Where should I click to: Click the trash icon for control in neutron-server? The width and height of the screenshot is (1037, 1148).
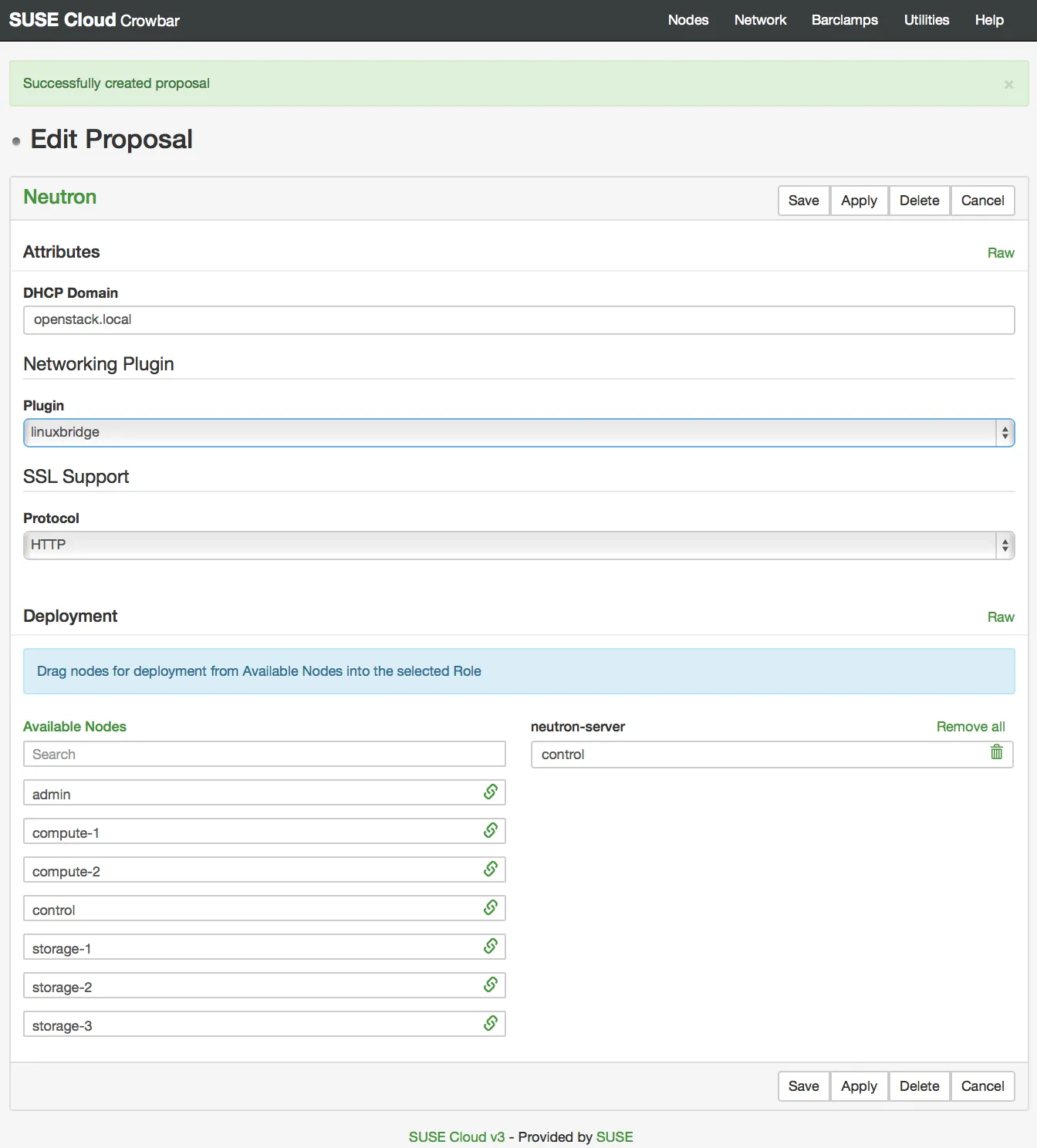[997, 751]
